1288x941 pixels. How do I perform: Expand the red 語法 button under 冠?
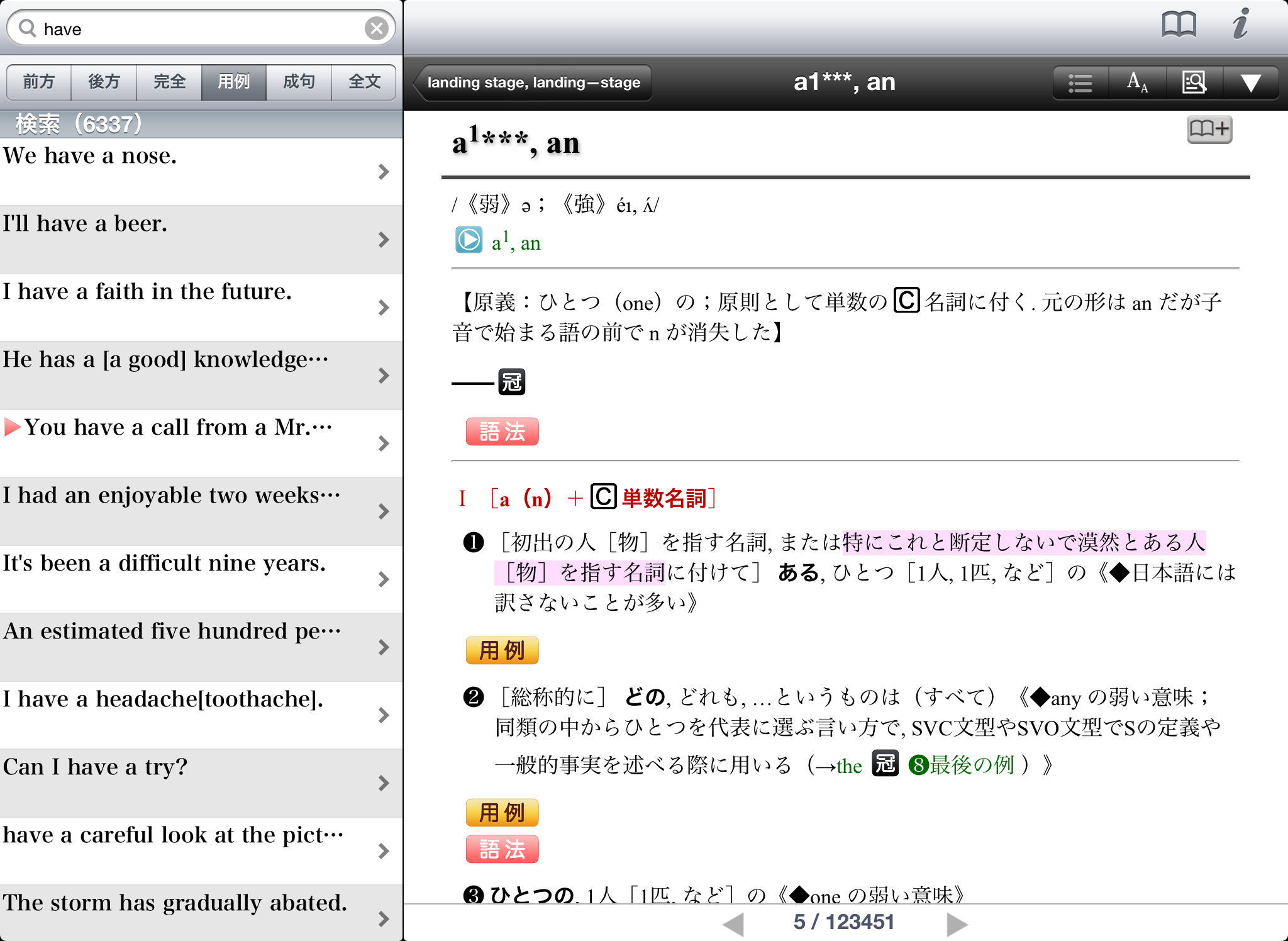click(502, 432)
